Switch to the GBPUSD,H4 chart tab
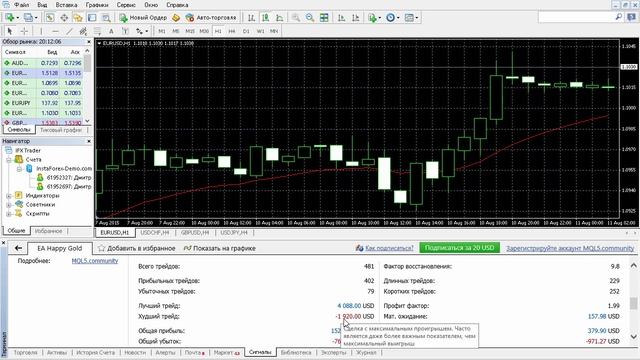The height and width of the screenshot is (360, 640). pos(195,233)
